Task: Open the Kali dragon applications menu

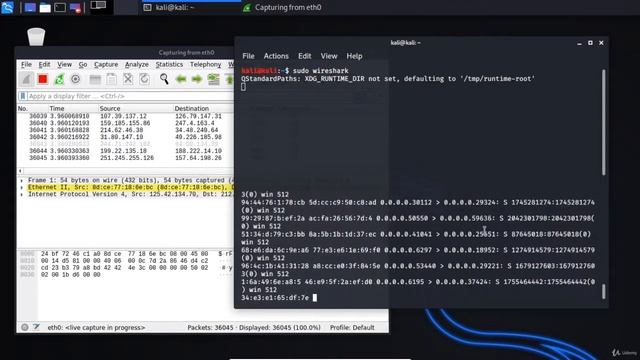Action: pos(7,7)
